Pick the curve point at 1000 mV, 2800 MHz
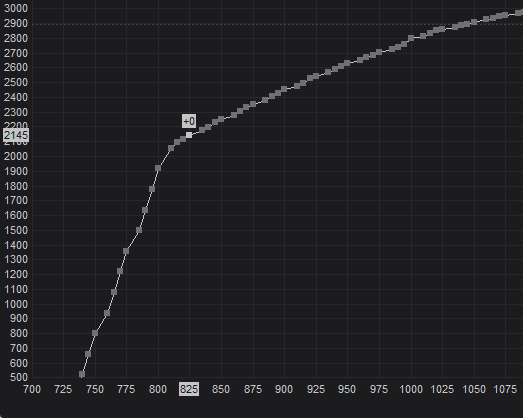This screenshot has height=418, width=523. pos(411,38)
